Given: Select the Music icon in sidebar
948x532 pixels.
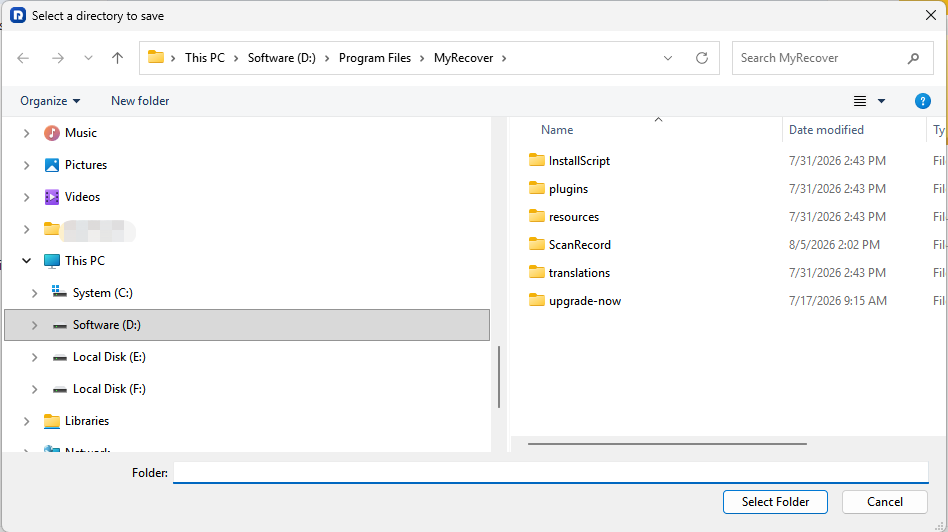Looking at the screenshot, I should 52,133.
